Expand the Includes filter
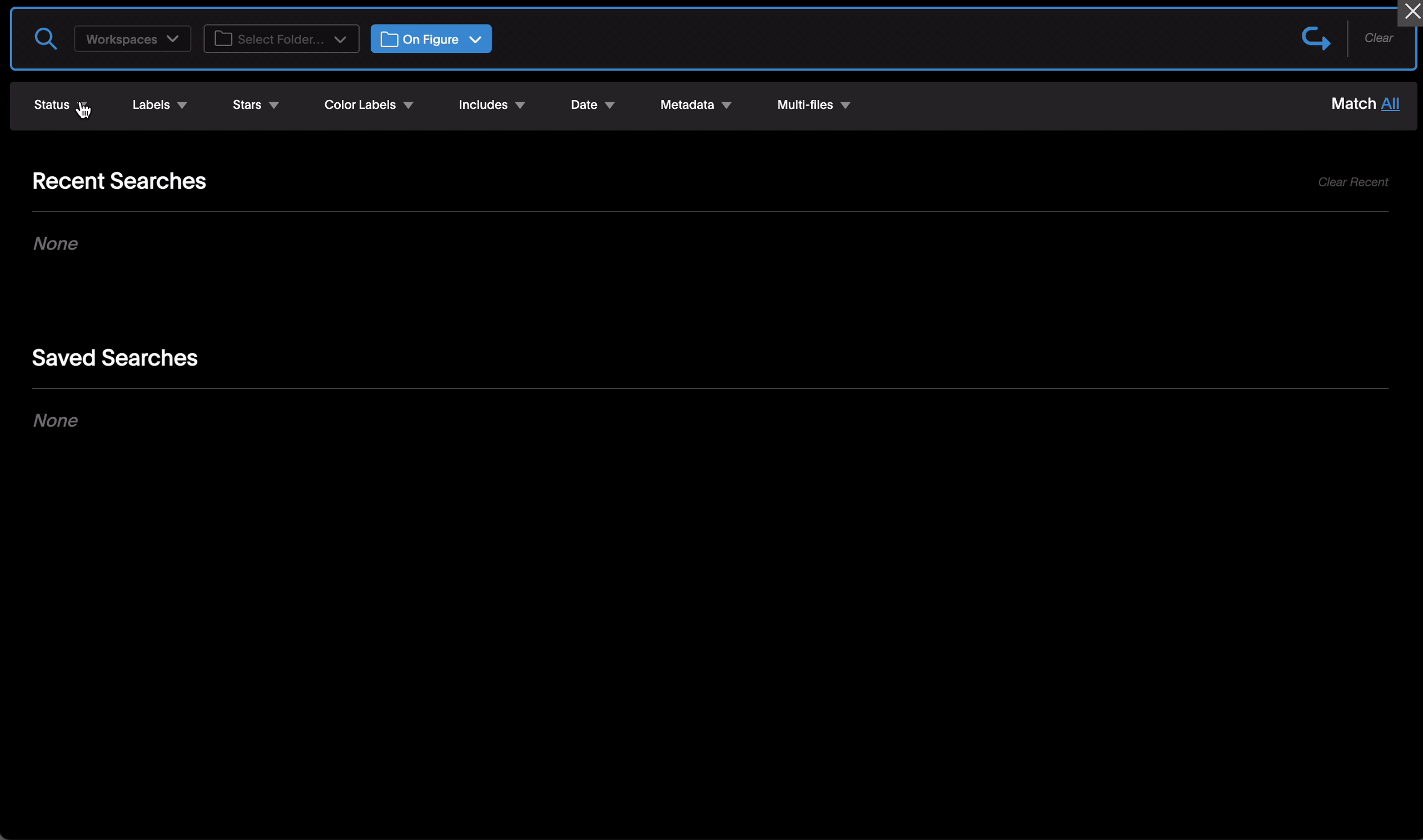The height and width of the screenshot is (840, 1423). (x=492, y=106)
